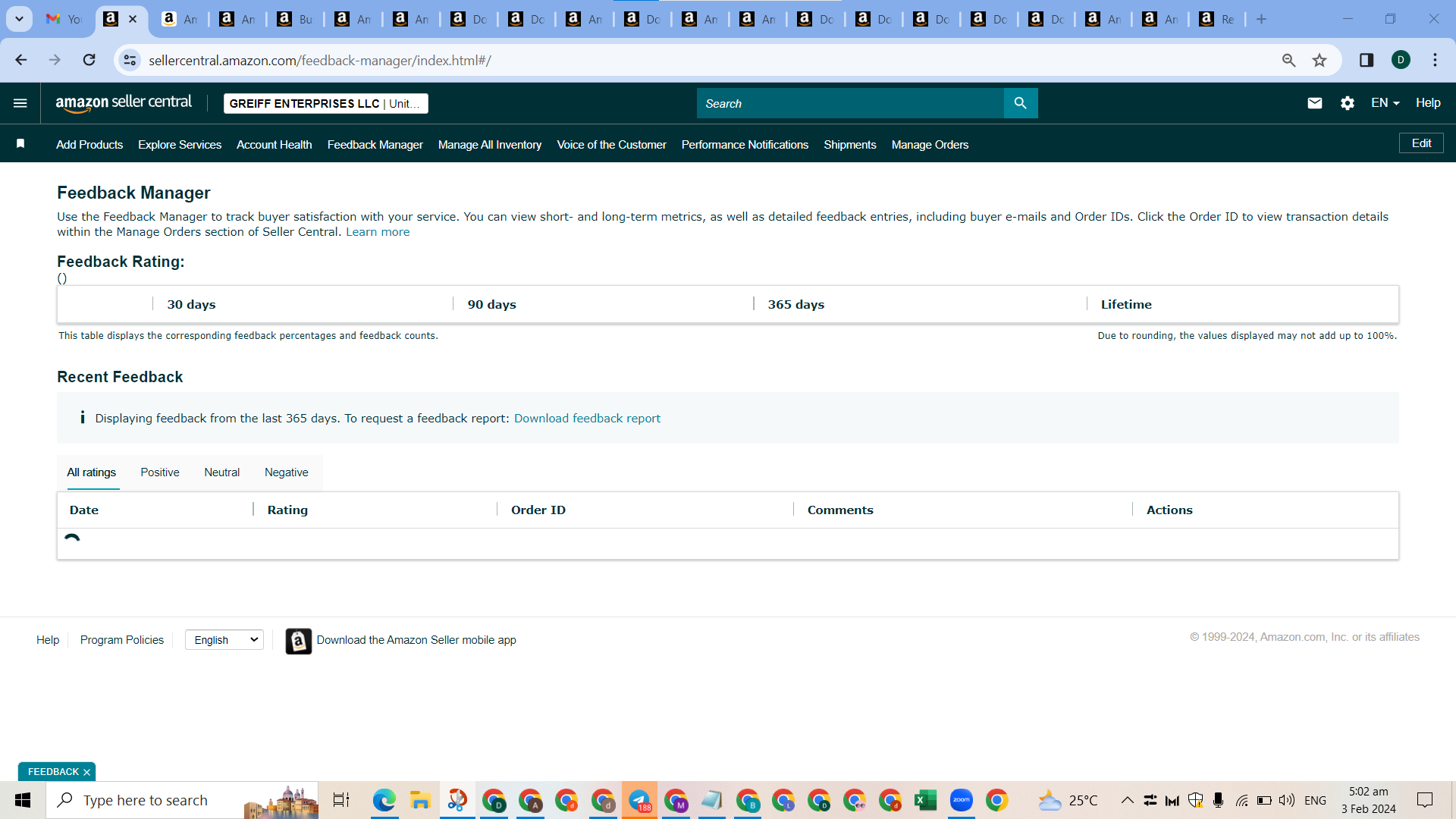This screenshot has width=1456, height=819.
Task: Switch to the Neutral tab
Action: click(221, 472)
